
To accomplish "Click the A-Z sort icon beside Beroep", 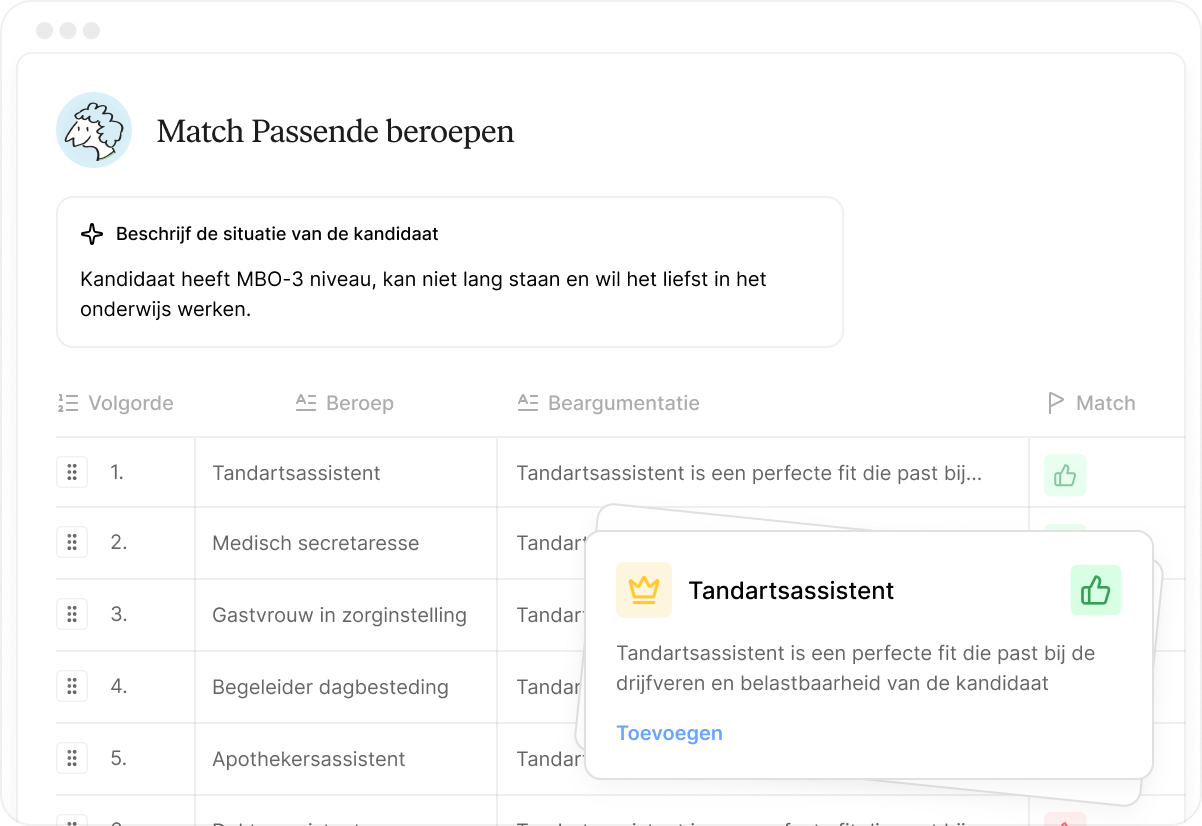I will 305,403.
